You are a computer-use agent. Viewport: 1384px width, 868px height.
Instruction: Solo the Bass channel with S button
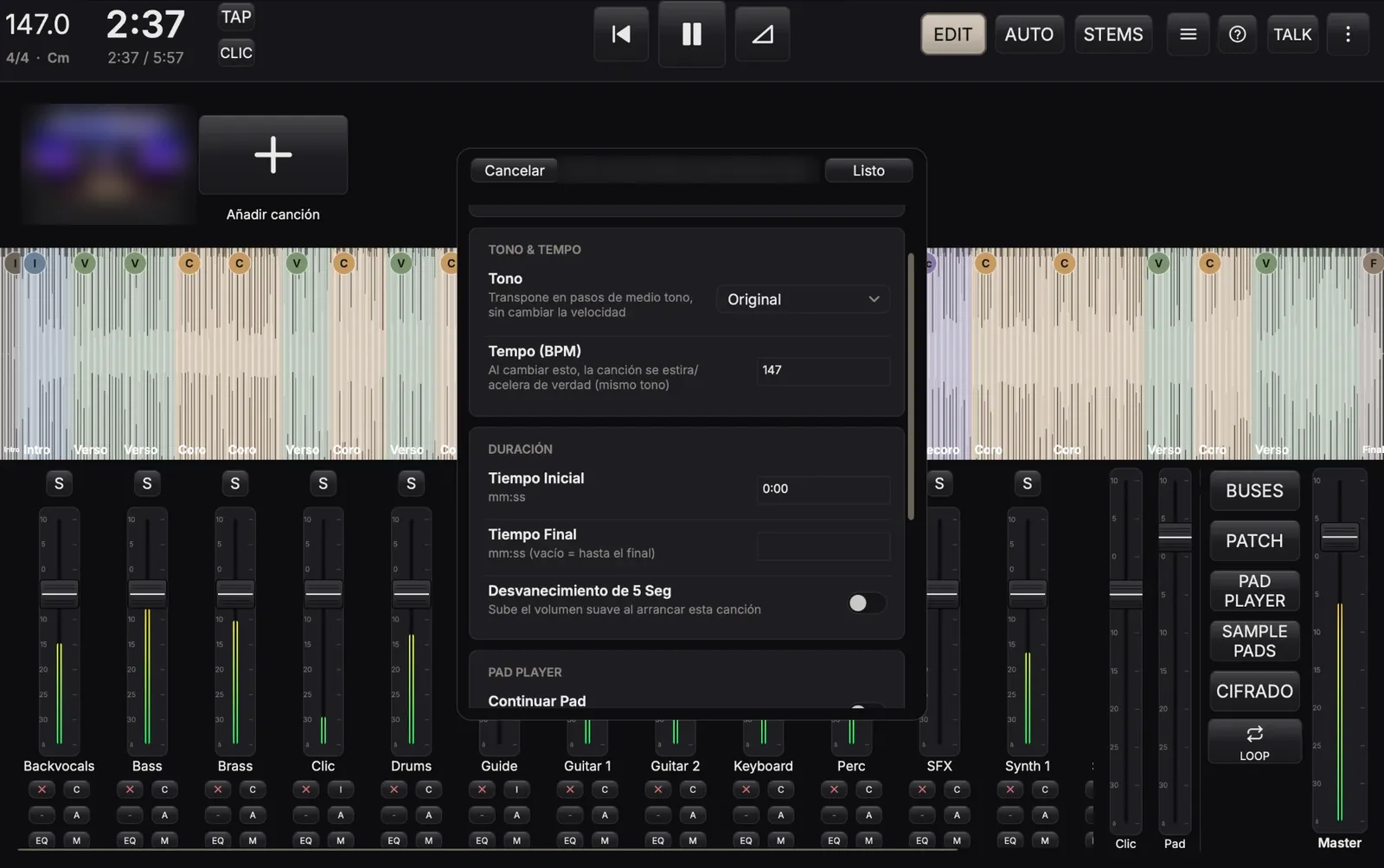pos(147,483)
